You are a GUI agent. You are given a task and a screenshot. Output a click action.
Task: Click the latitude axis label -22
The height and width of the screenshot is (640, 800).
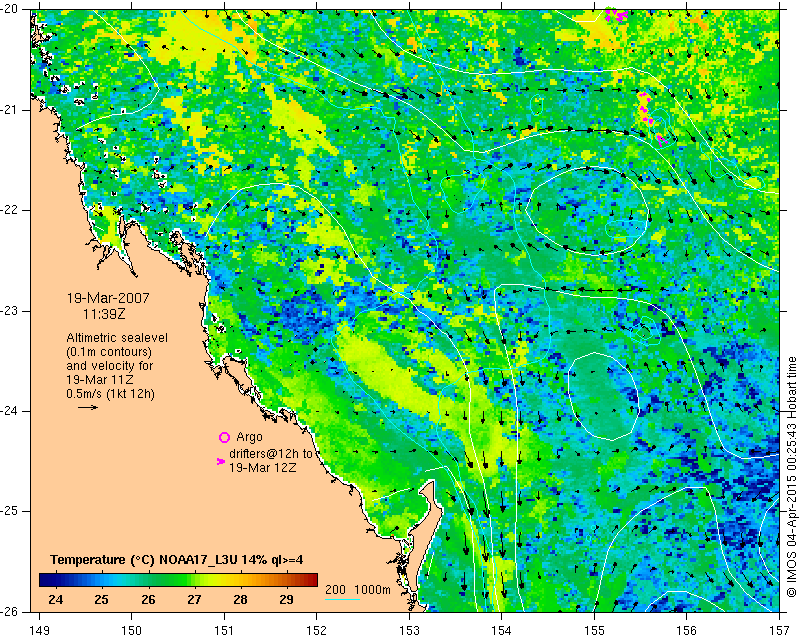click(9, 210)
